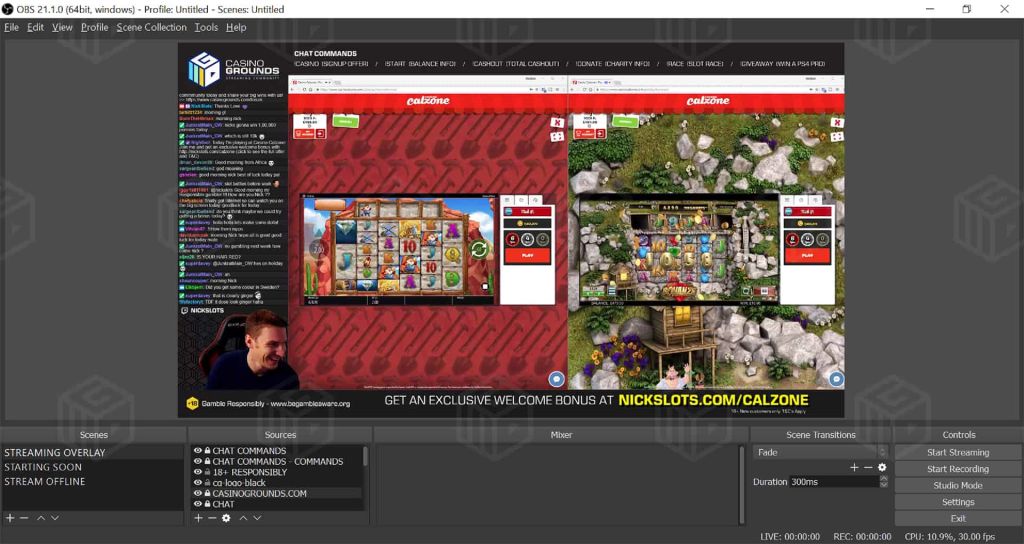Hide the cg-logo-black source

click(x=197, y=483)
